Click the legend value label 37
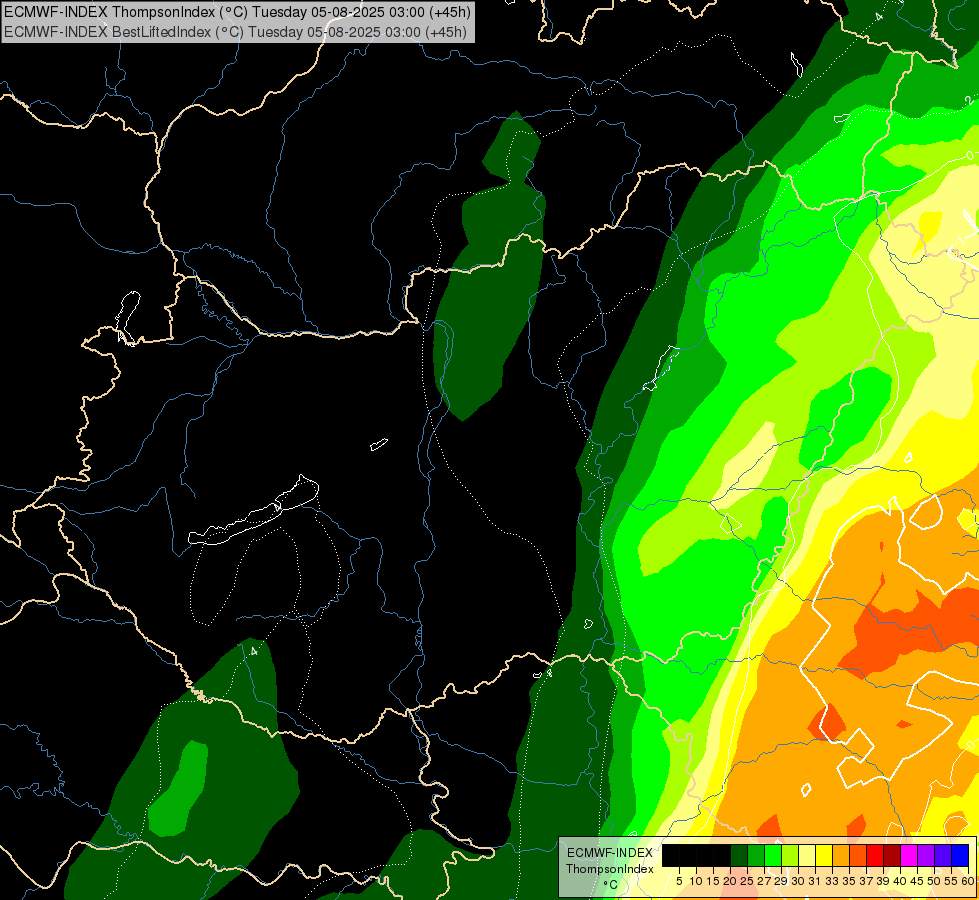 click(867, 881)
